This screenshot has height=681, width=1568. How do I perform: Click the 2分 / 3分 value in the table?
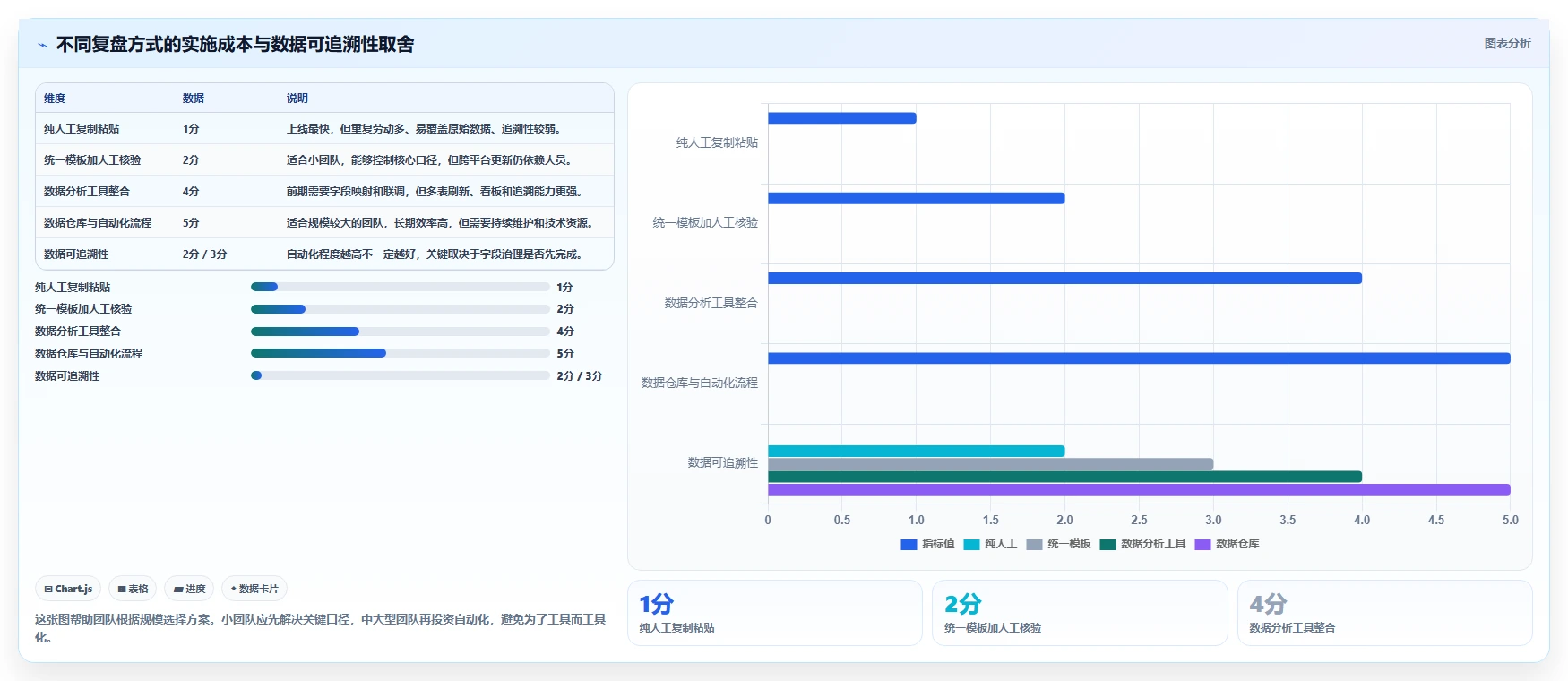pyautogui.click(x=205, y=254)
